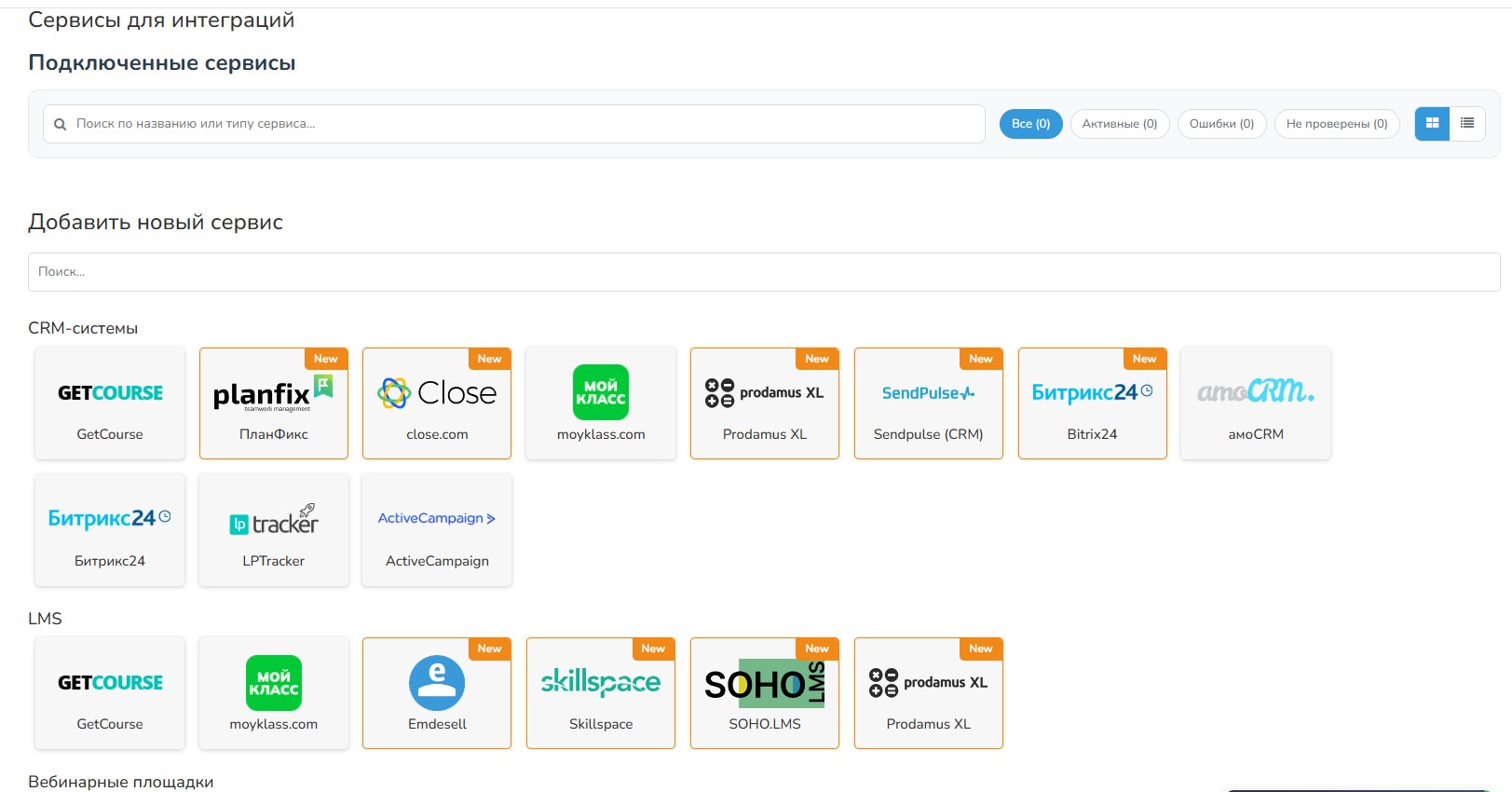Open the Skillspace LMS tile
The image size is (1512, 792).
tap(601, 693)
